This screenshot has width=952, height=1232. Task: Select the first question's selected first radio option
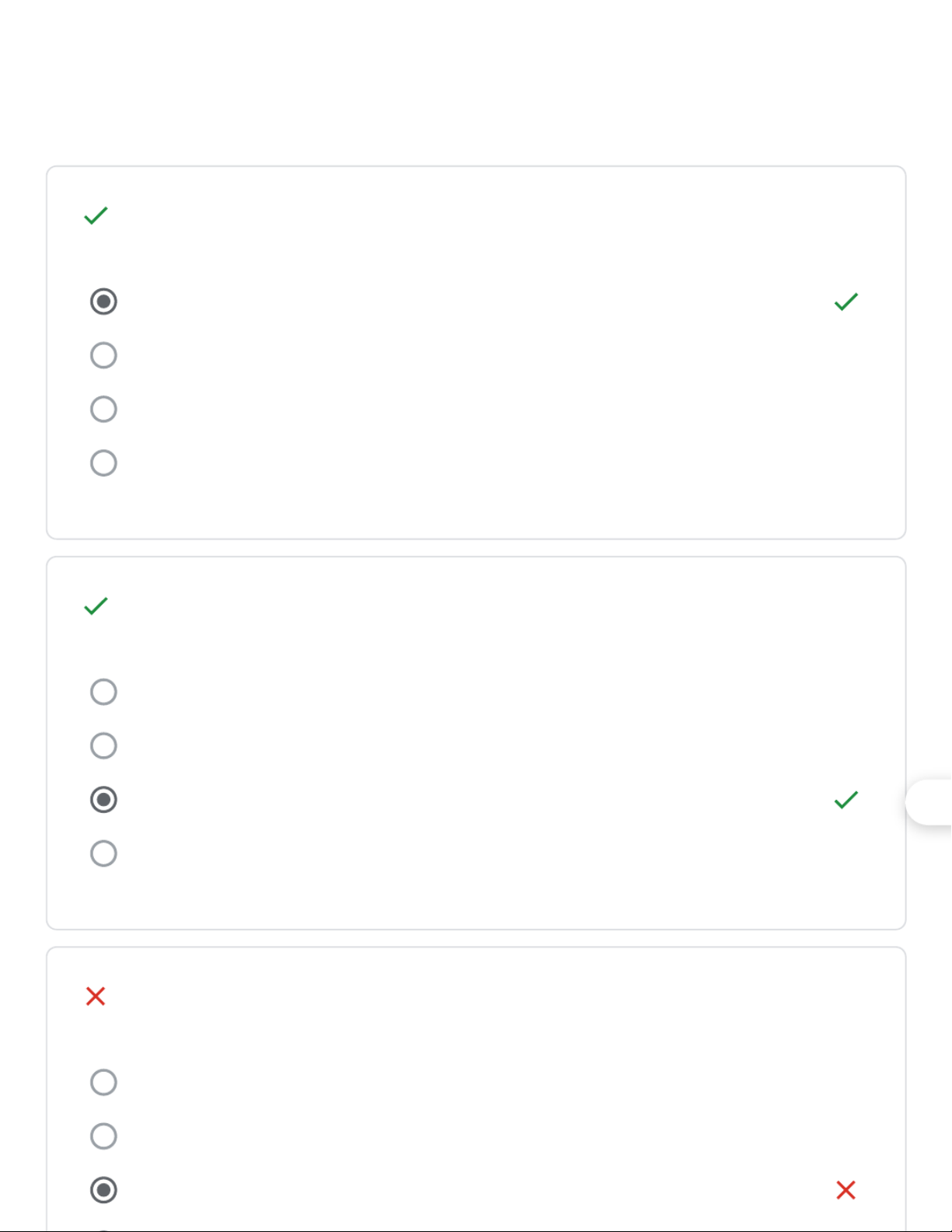103,302
